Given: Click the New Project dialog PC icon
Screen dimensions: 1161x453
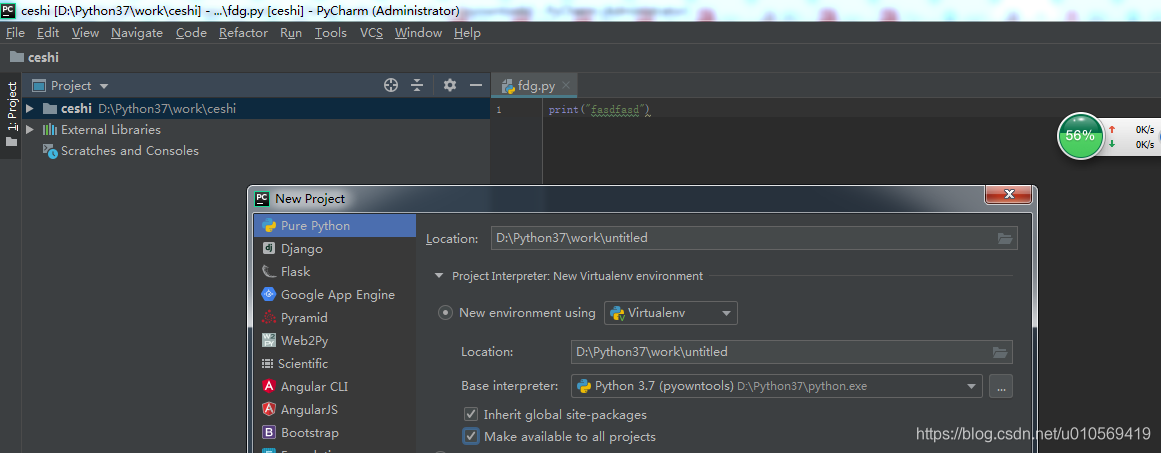Looking at the screenshot, I should coord(261,198).
